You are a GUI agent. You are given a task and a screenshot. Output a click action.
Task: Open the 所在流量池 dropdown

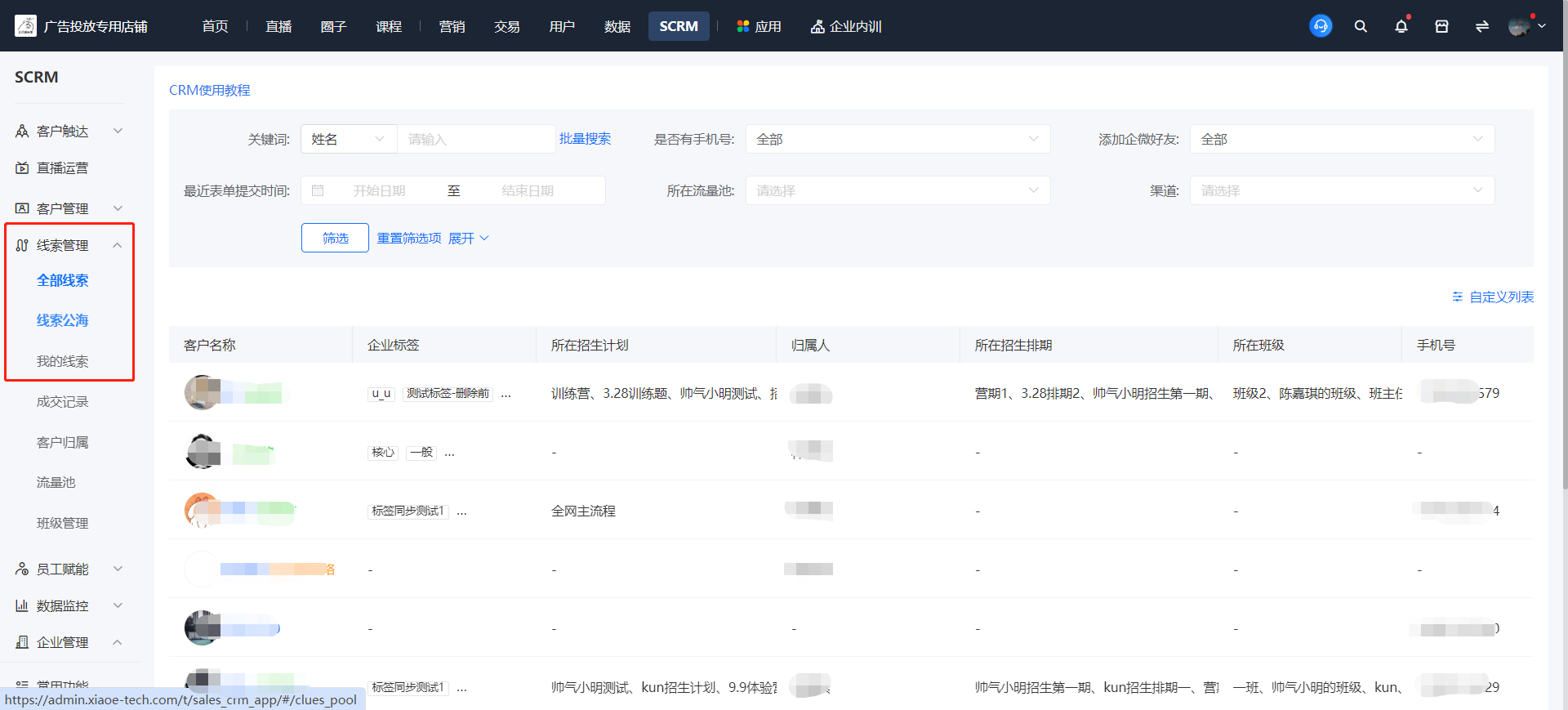[x=898, y=190]
